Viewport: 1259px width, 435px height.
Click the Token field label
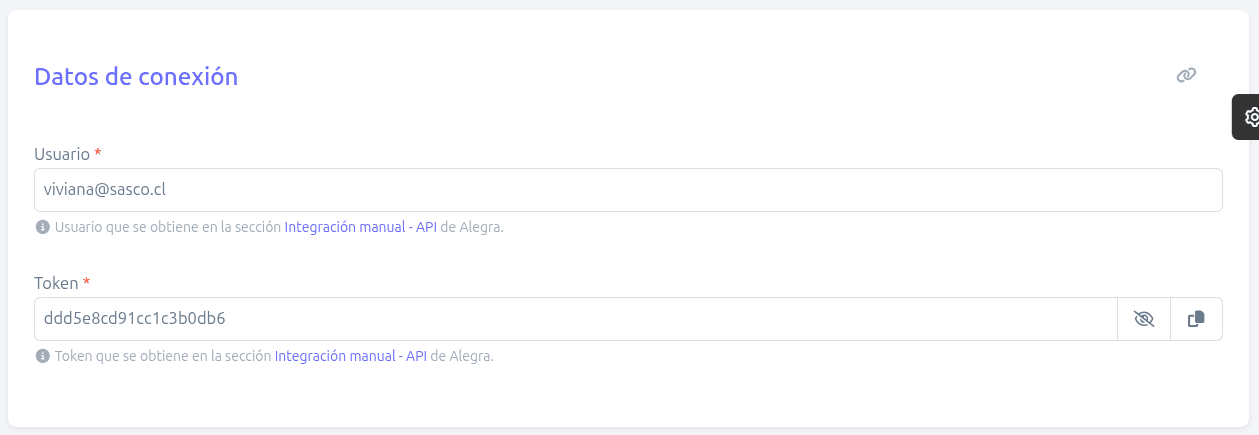[56, 283]
